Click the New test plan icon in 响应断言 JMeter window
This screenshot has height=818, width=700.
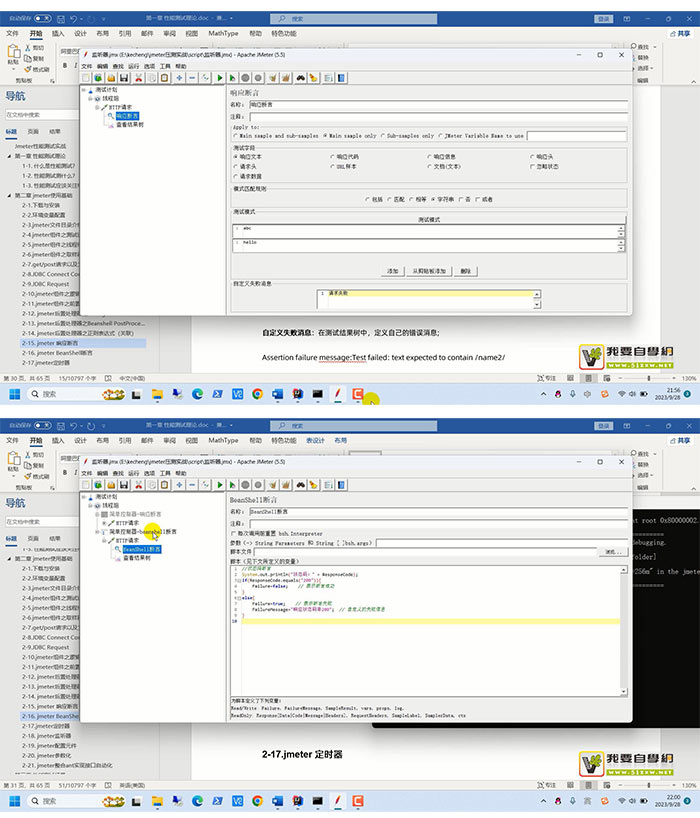tap(86, 78)
